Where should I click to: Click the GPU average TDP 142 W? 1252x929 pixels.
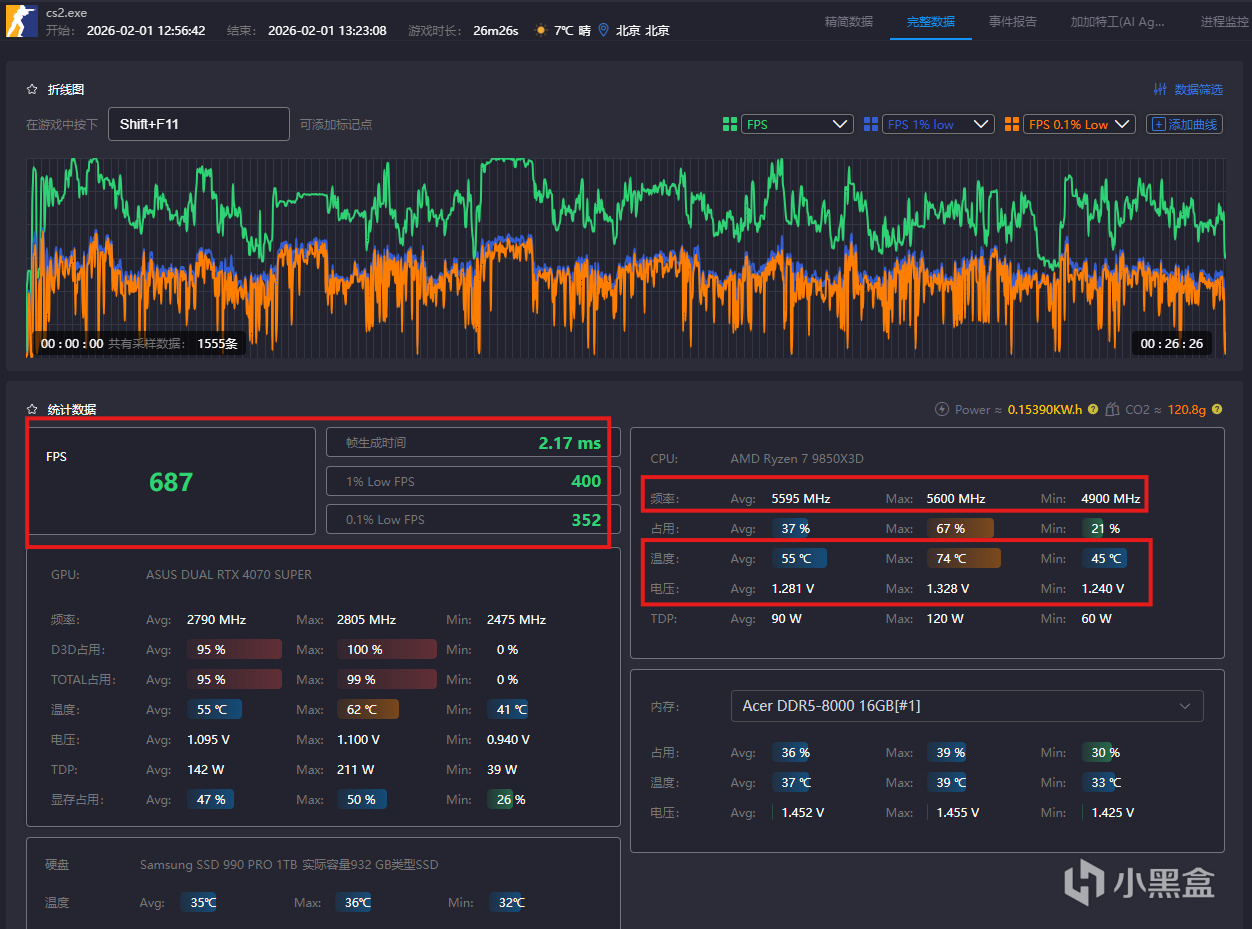point(205,769)
